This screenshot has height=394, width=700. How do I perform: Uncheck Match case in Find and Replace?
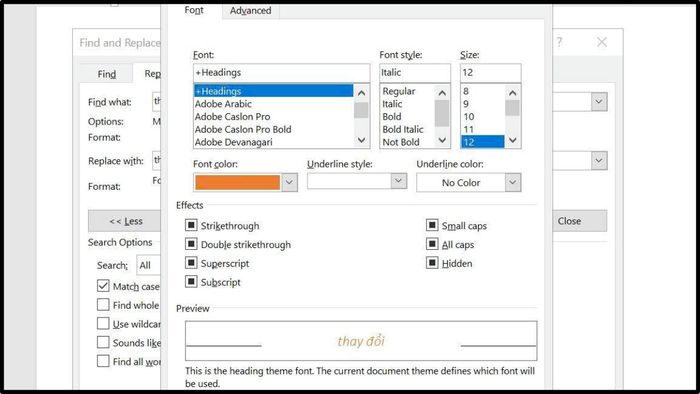click(x=103, y=286)
